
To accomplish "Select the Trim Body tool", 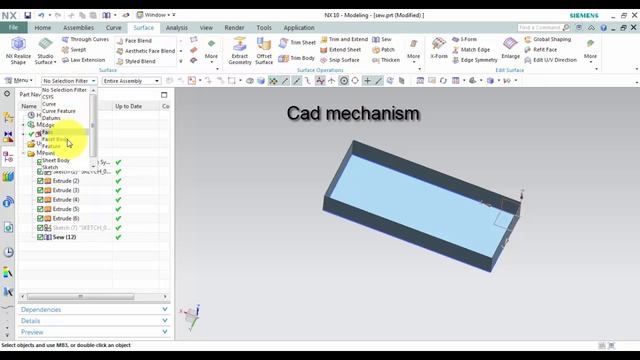I will (x=297, y=58).
